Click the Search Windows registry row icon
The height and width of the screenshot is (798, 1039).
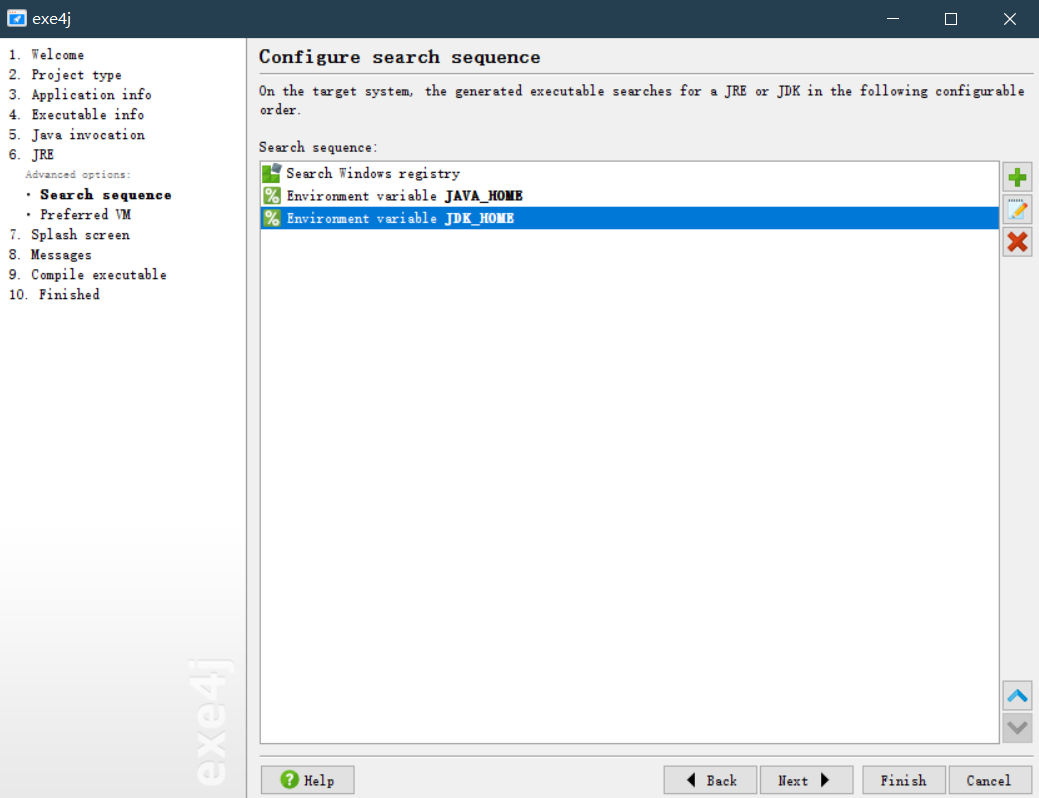coord(272,173)
